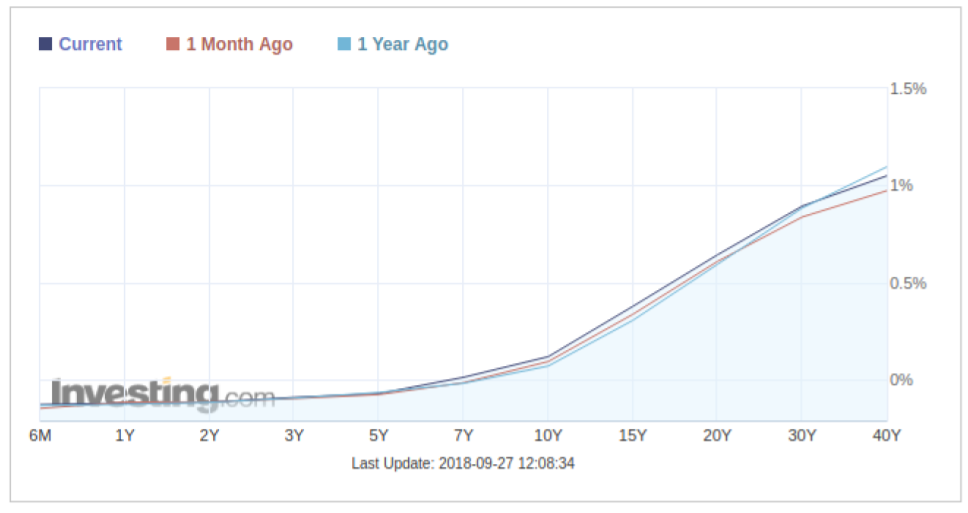Click the dark blue Current legend swatch
This screenshot has width=968, height=513.
tap(45, 44)
